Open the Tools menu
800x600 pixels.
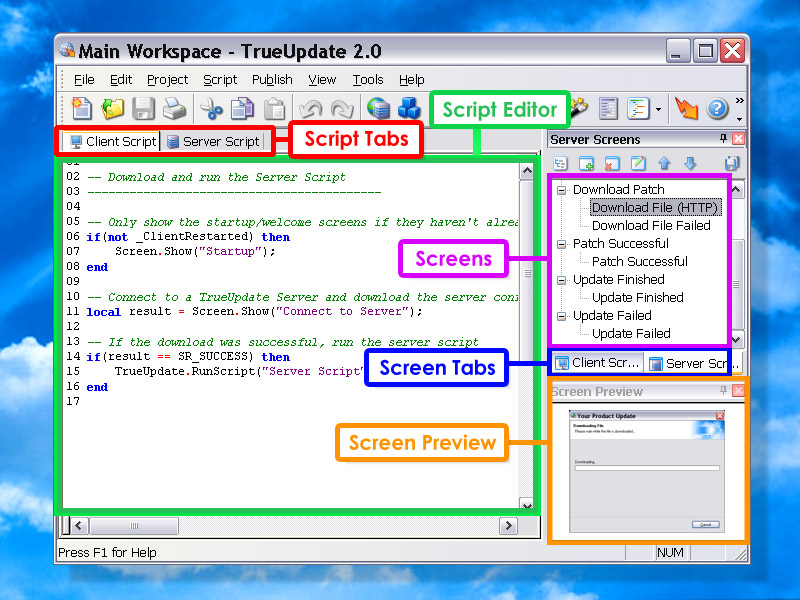pos(367,80)
